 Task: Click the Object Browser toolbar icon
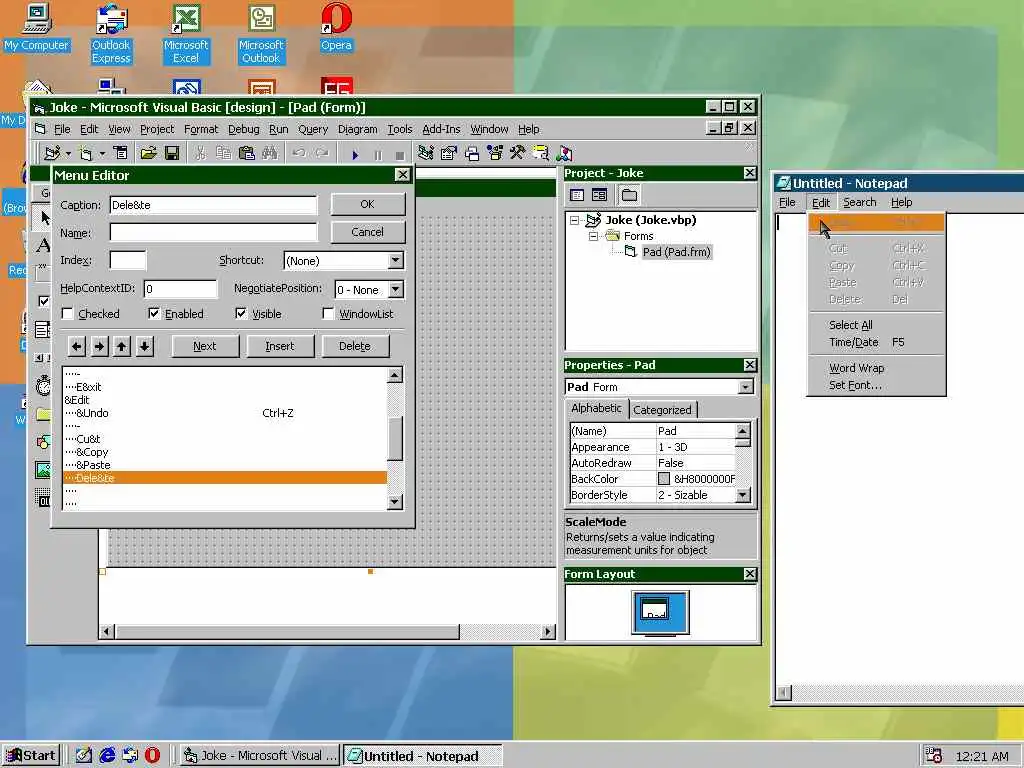point(494,153)
